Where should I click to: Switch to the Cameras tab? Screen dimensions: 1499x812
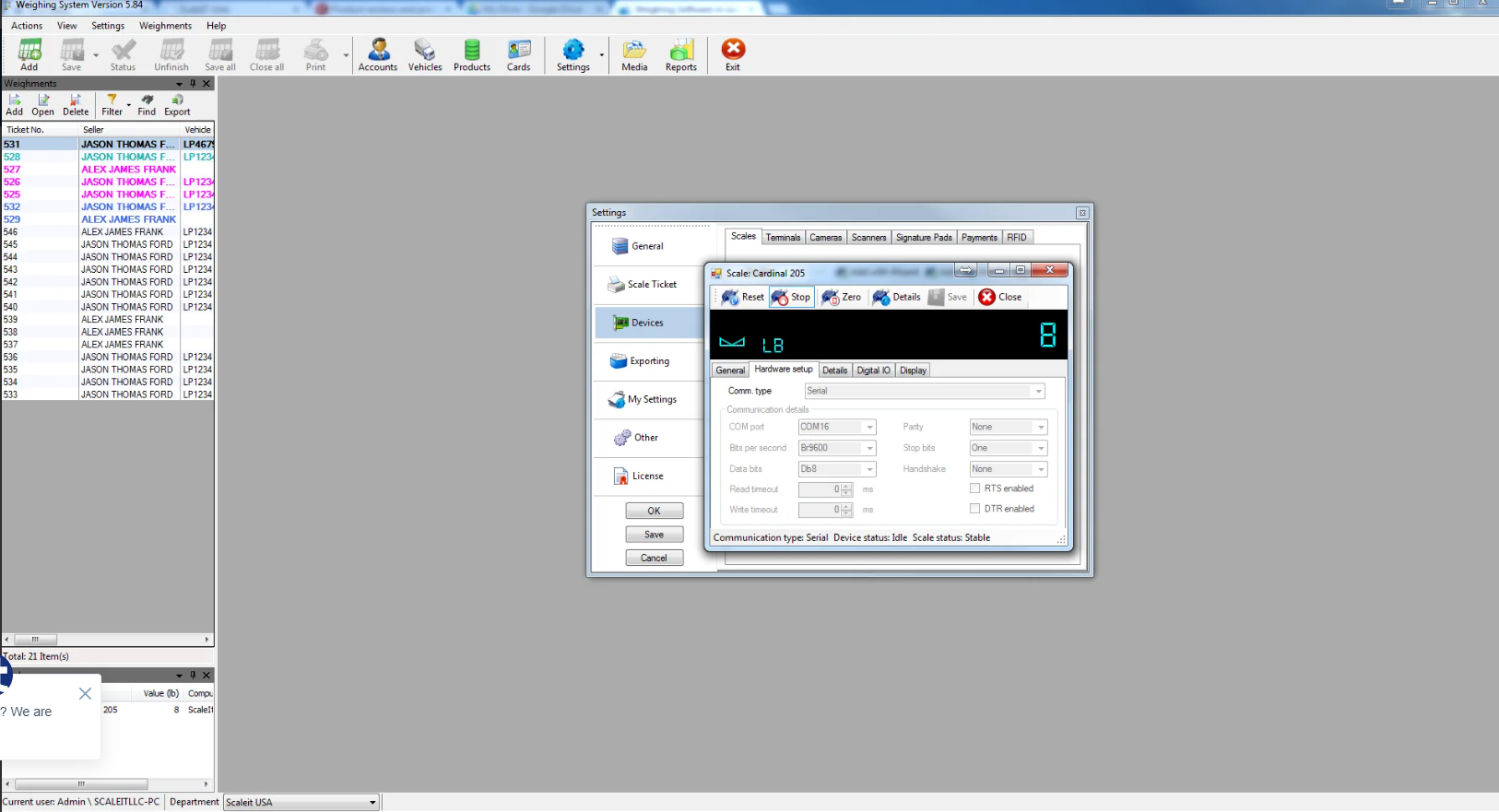coord(825,238)
